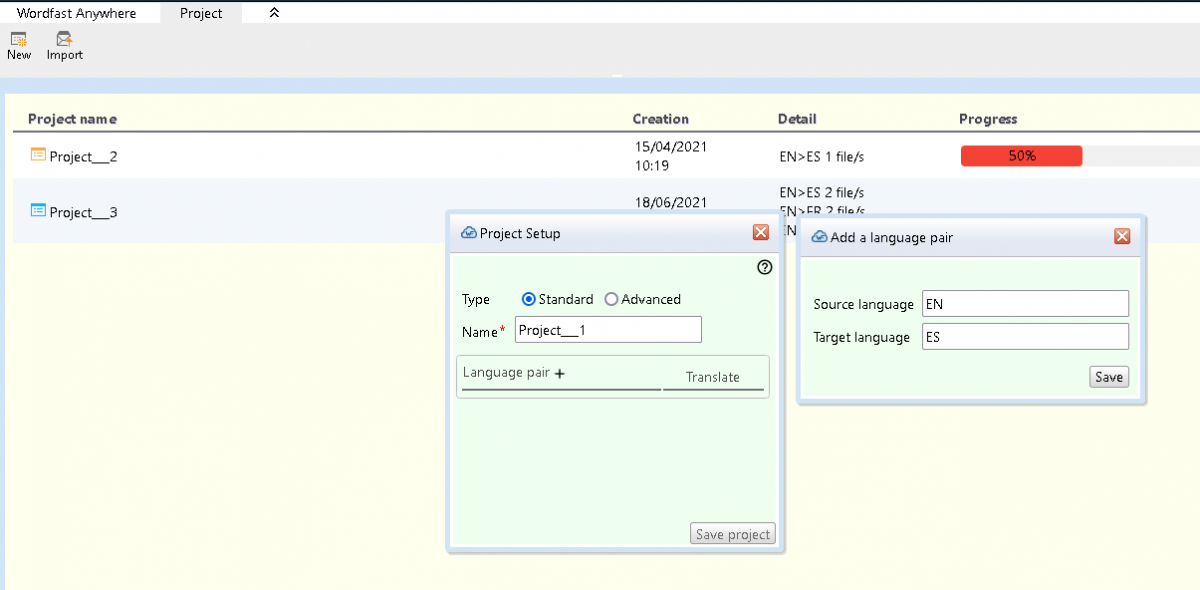Click Save in Add a language pair
Screen dimensions: 1200x590
[x=1109, y=377]
